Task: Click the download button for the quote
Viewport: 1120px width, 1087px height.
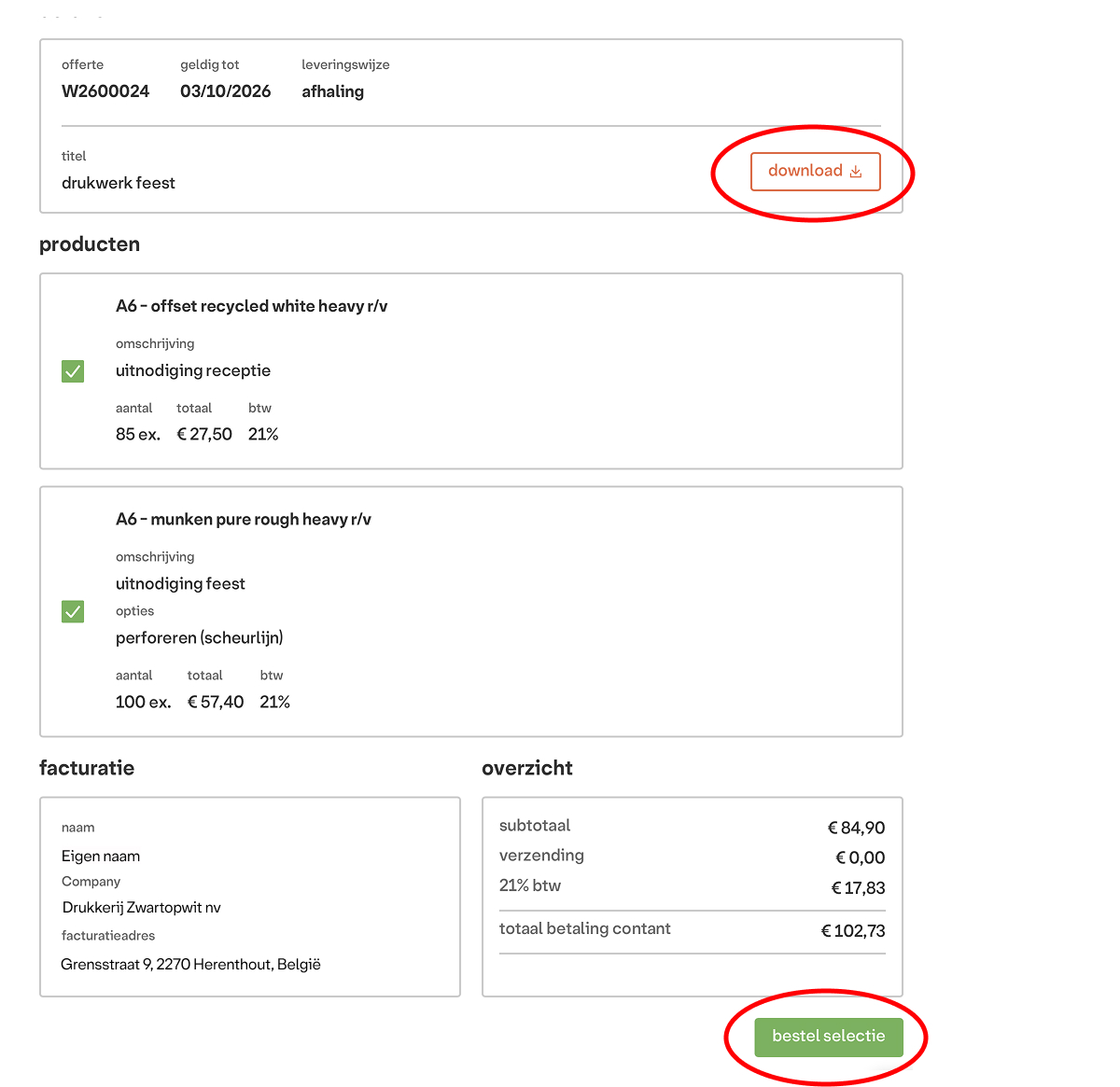Action: click(x=815, y=172)
